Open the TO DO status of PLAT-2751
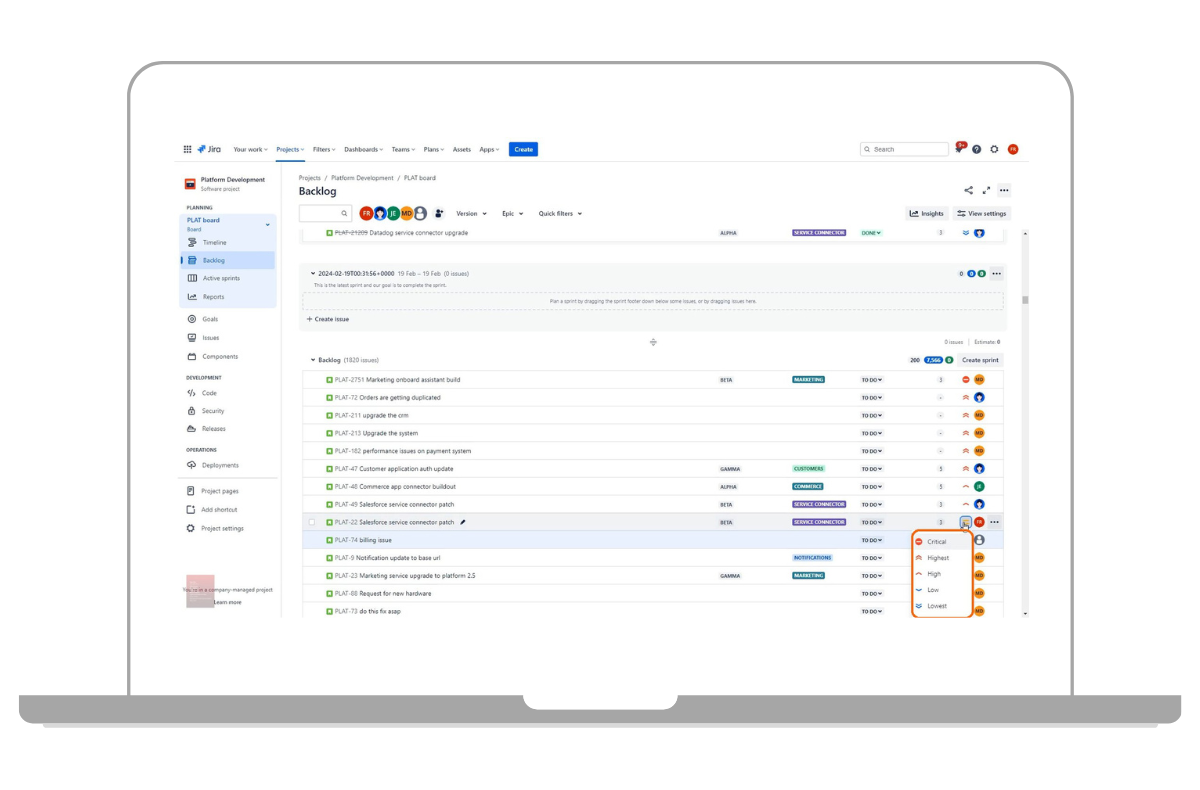This screenshot has width=1200, height=790. (871, 380)
